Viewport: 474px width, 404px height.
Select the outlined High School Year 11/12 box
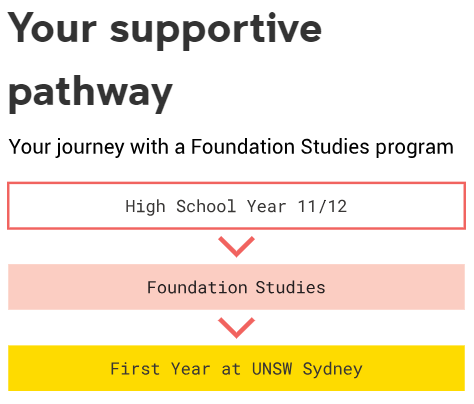pos(236,206)
